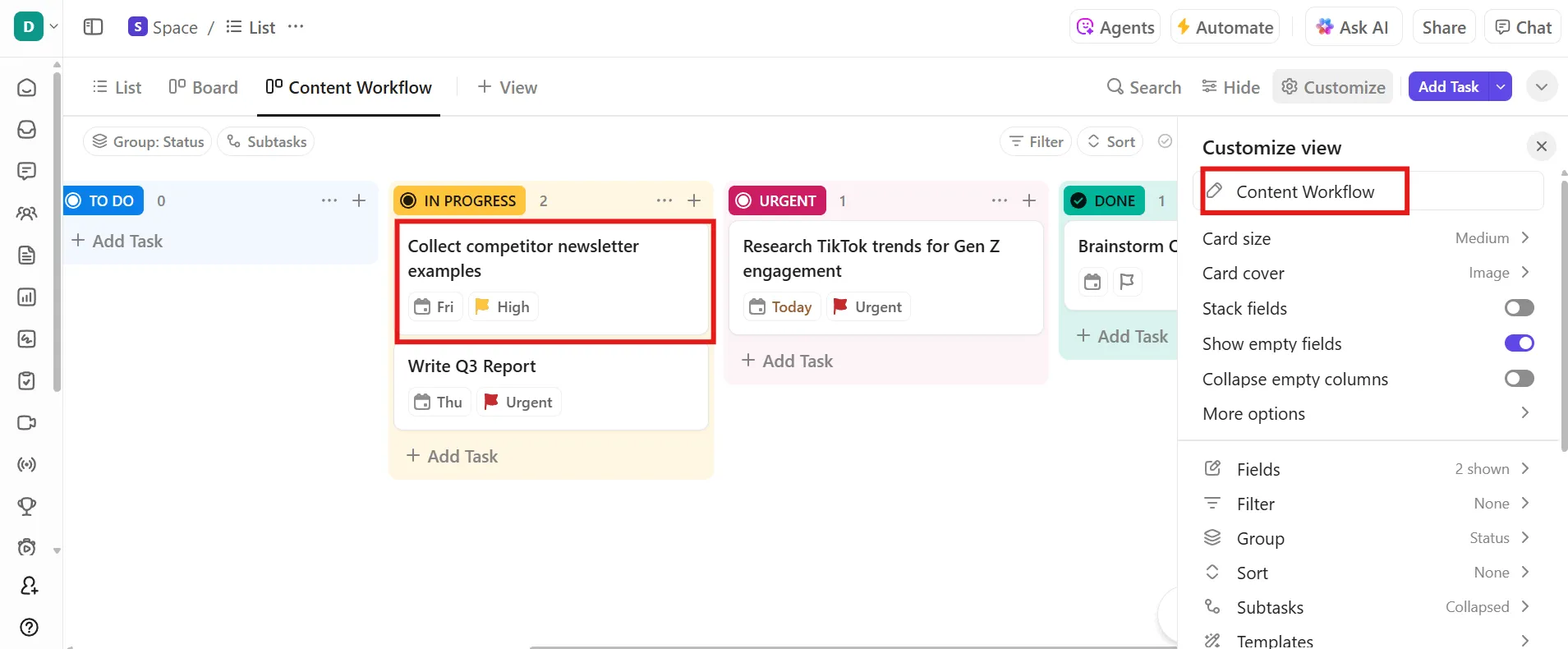
Task: Turn on Collapse empty columns toggle
Action: 1519,379
